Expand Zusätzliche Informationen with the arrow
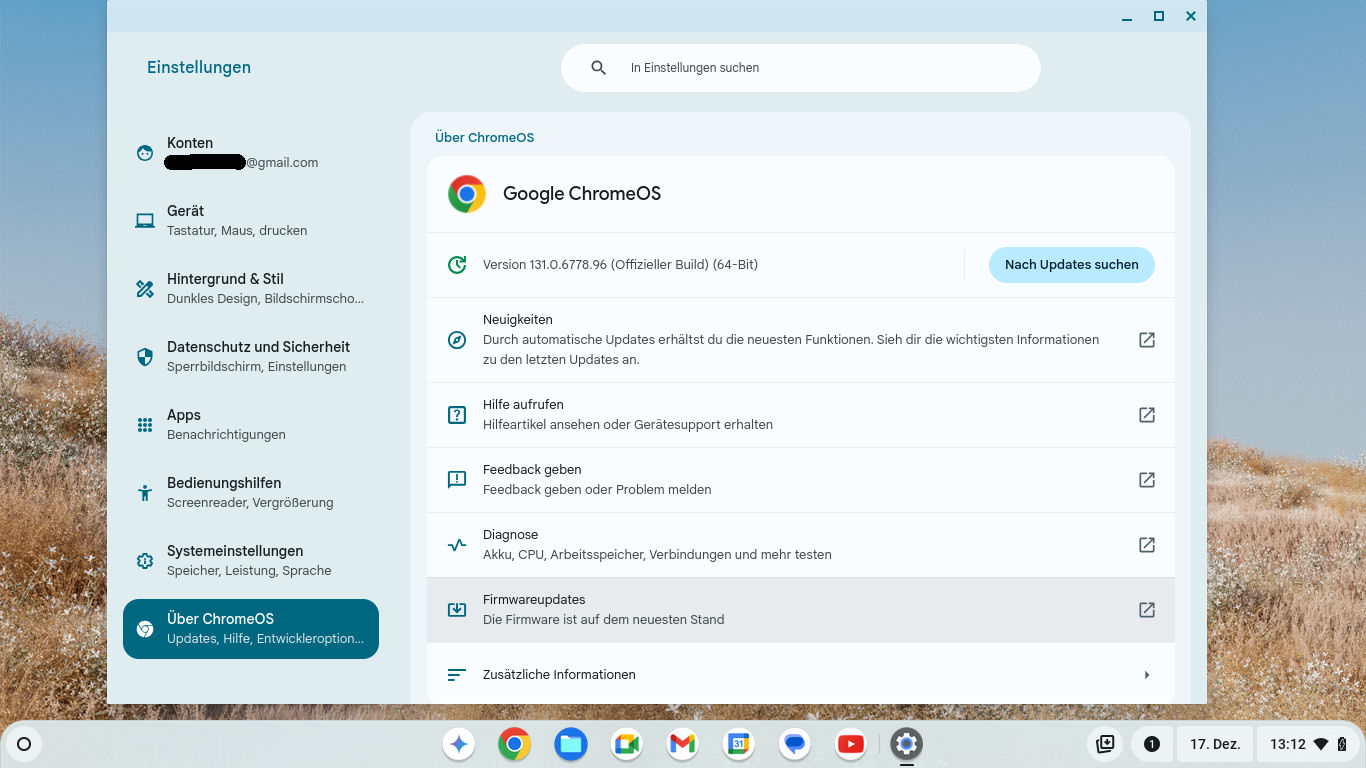Viewport: 1366px width, 768px height. (1147, 675)
